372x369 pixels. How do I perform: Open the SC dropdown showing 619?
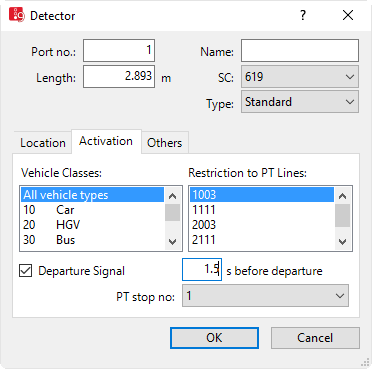click(300, 77)
